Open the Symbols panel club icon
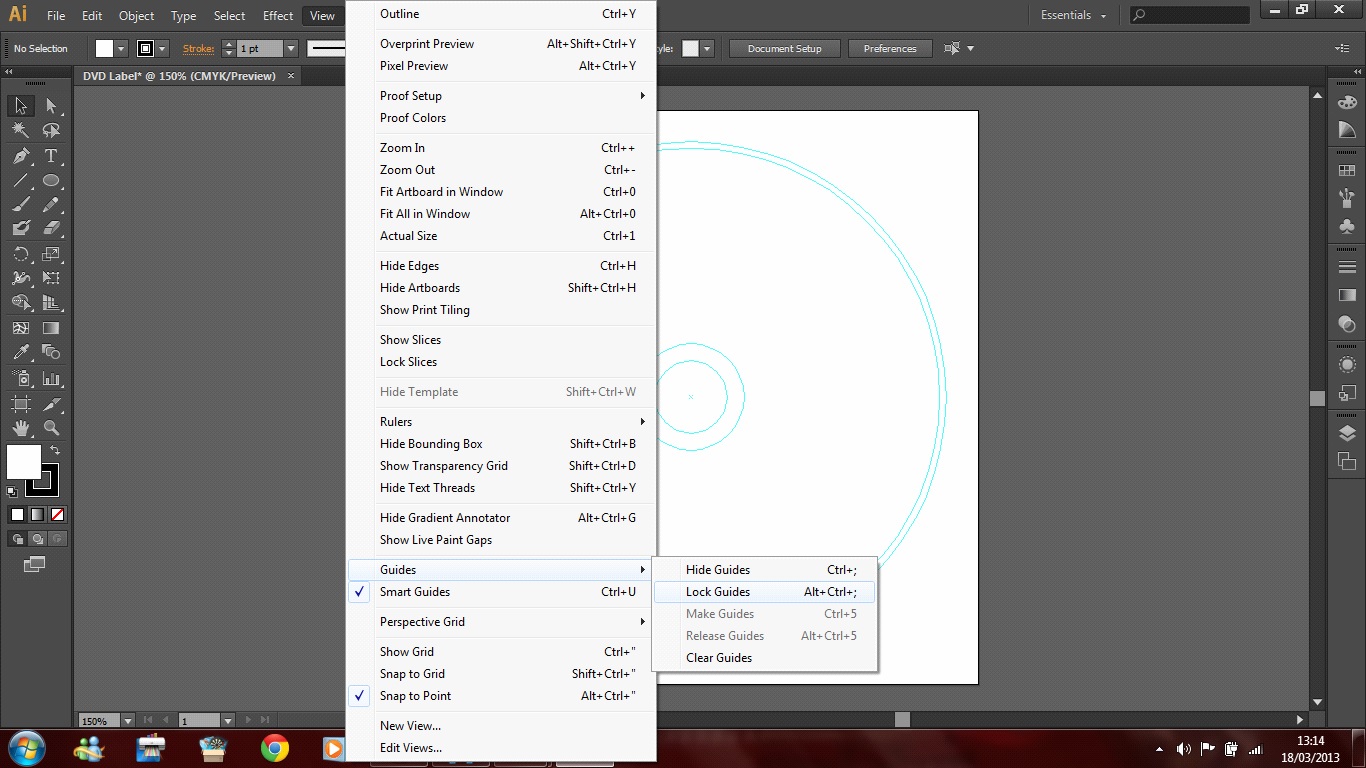The height and width of the screenshot is (768, 1366). (1347, 226)
